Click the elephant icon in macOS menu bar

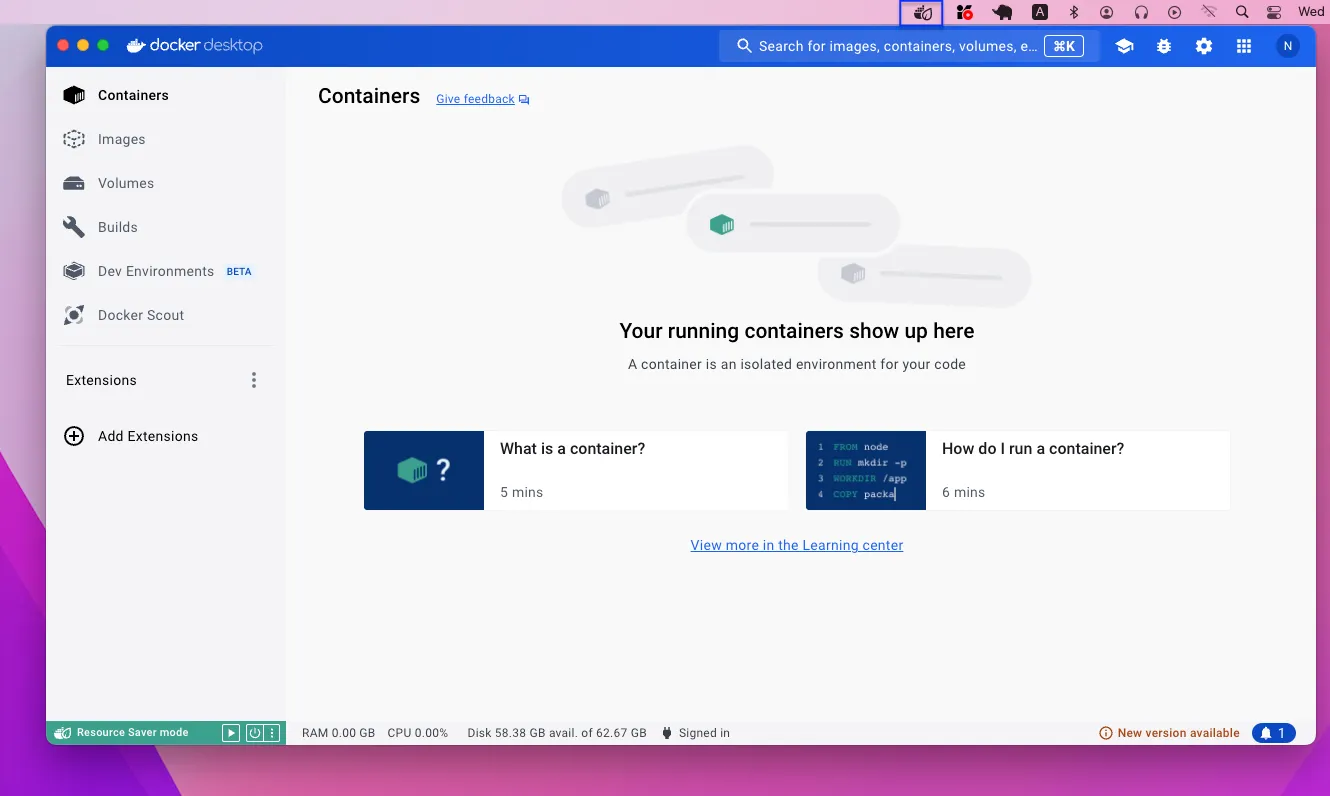click(1002, 13)
